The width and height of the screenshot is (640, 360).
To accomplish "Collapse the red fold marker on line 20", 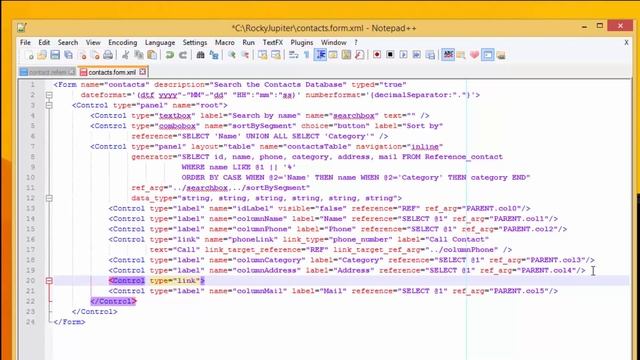I will click(x=49, y=281).
